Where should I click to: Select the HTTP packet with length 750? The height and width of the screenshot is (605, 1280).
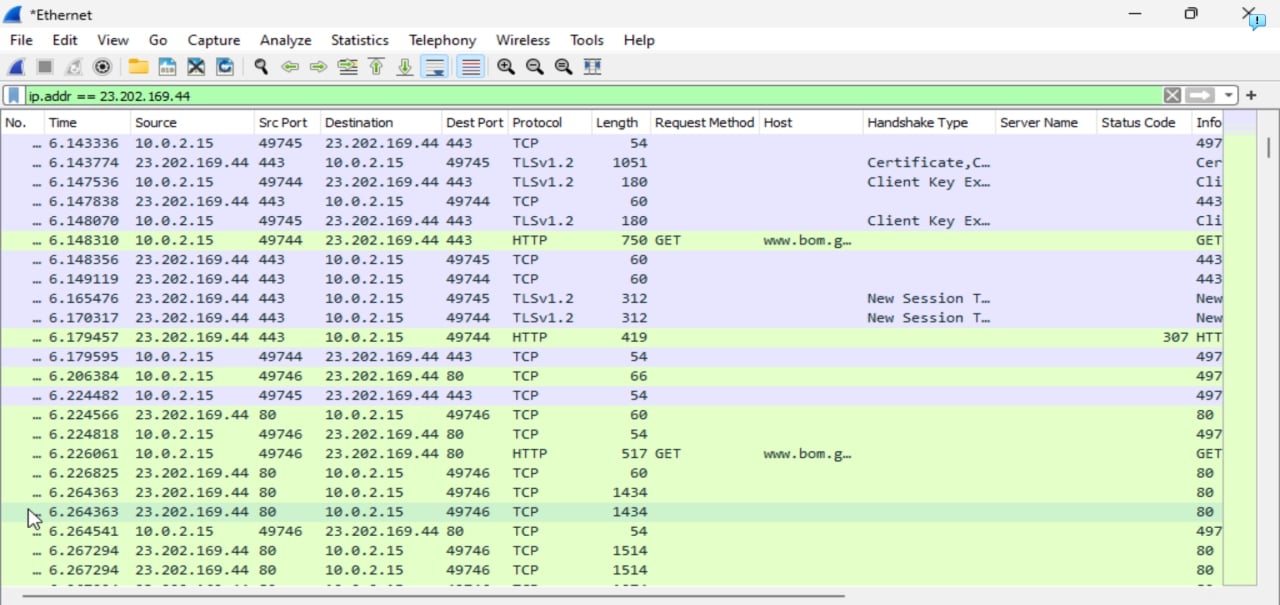click(612, 240)
